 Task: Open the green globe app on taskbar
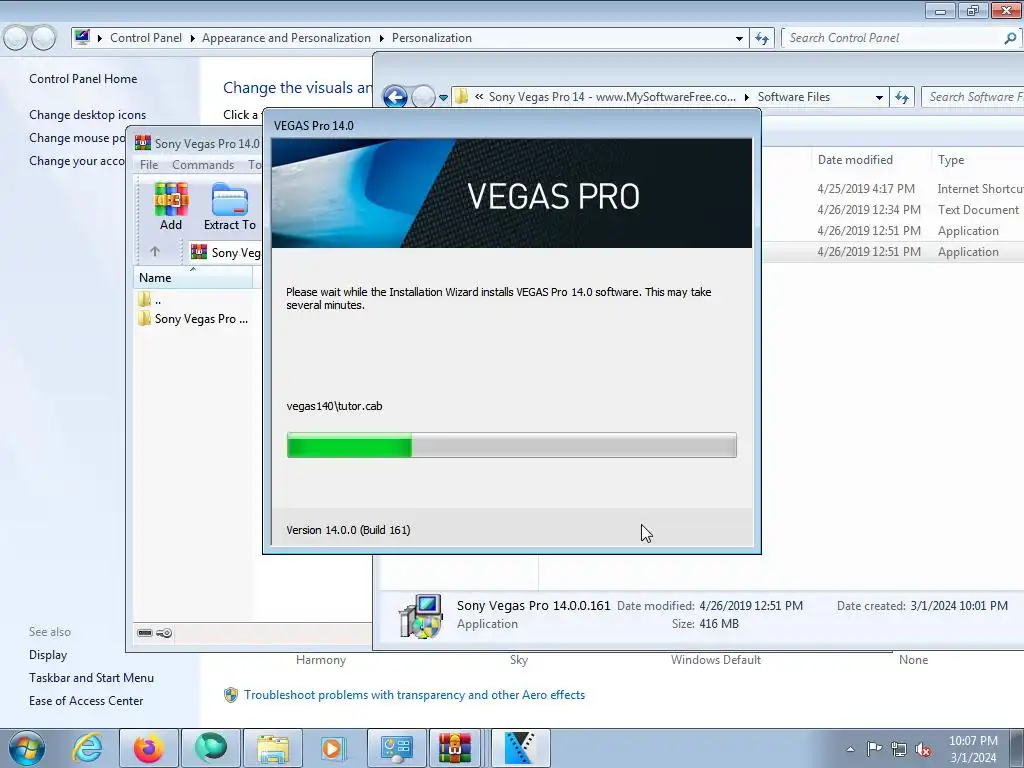coord(210,748)
